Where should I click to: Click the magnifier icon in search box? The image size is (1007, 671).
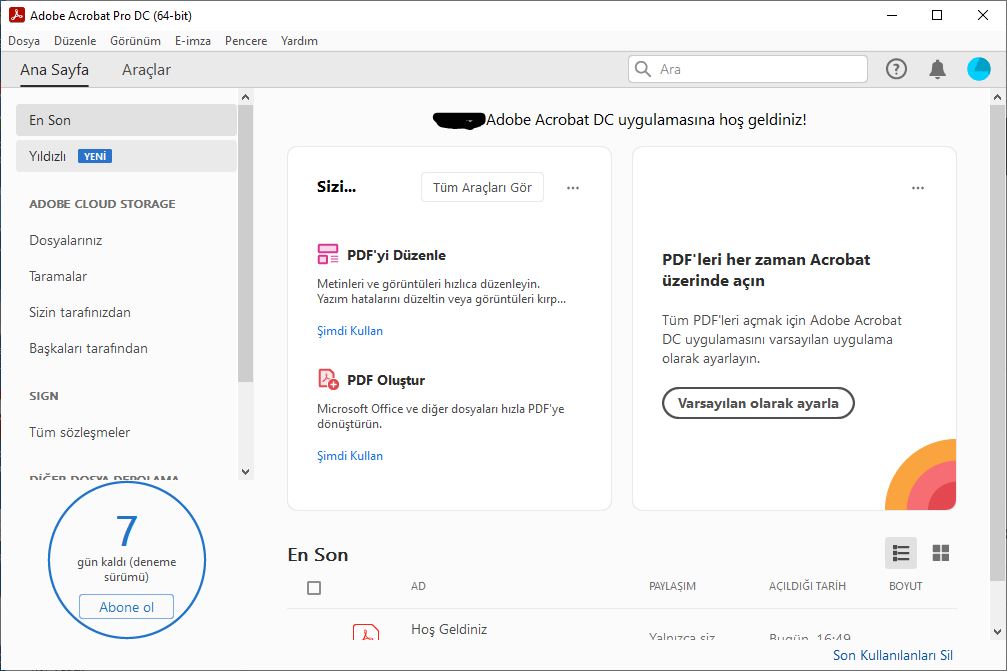coord(642,69)
